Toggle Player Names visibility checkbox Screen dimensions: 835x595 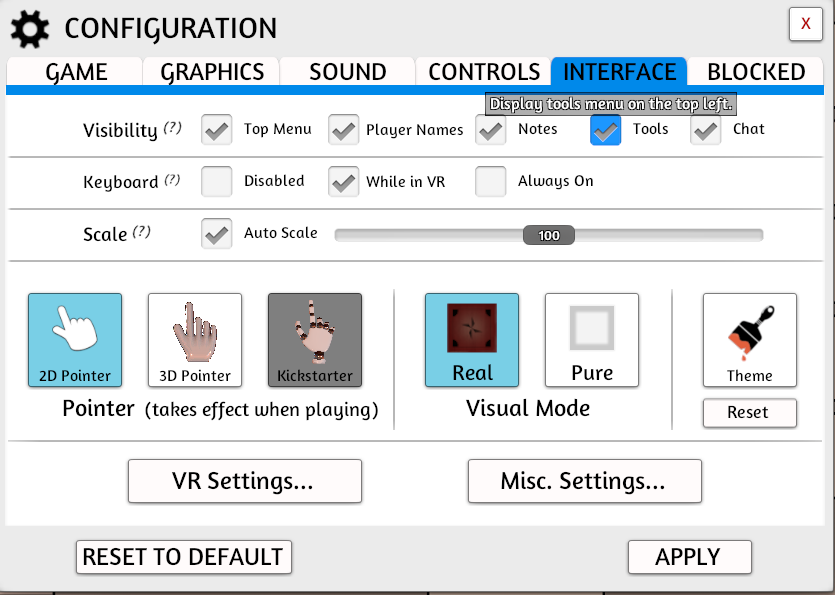(343, 130)
